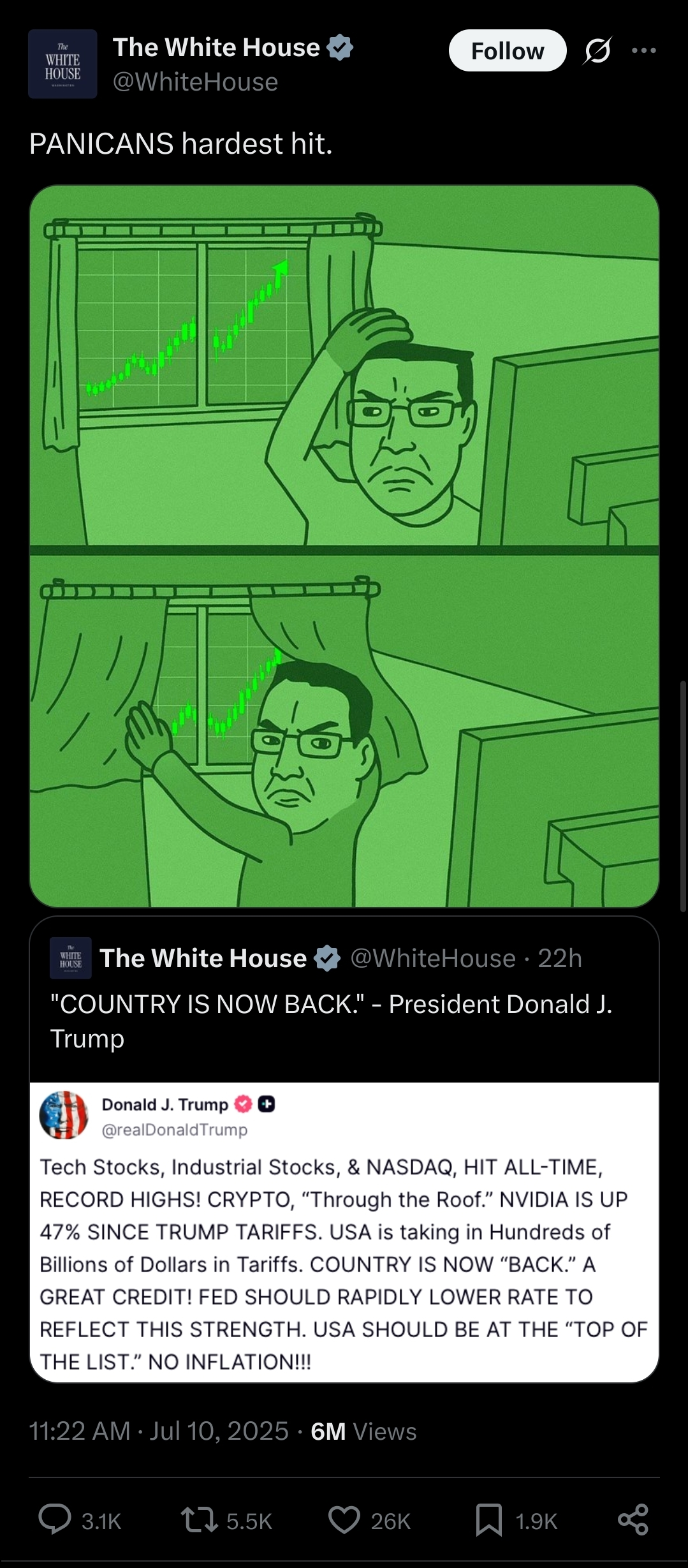View the green cartoon meme image

pyautogui.click(x=344, y=546)
